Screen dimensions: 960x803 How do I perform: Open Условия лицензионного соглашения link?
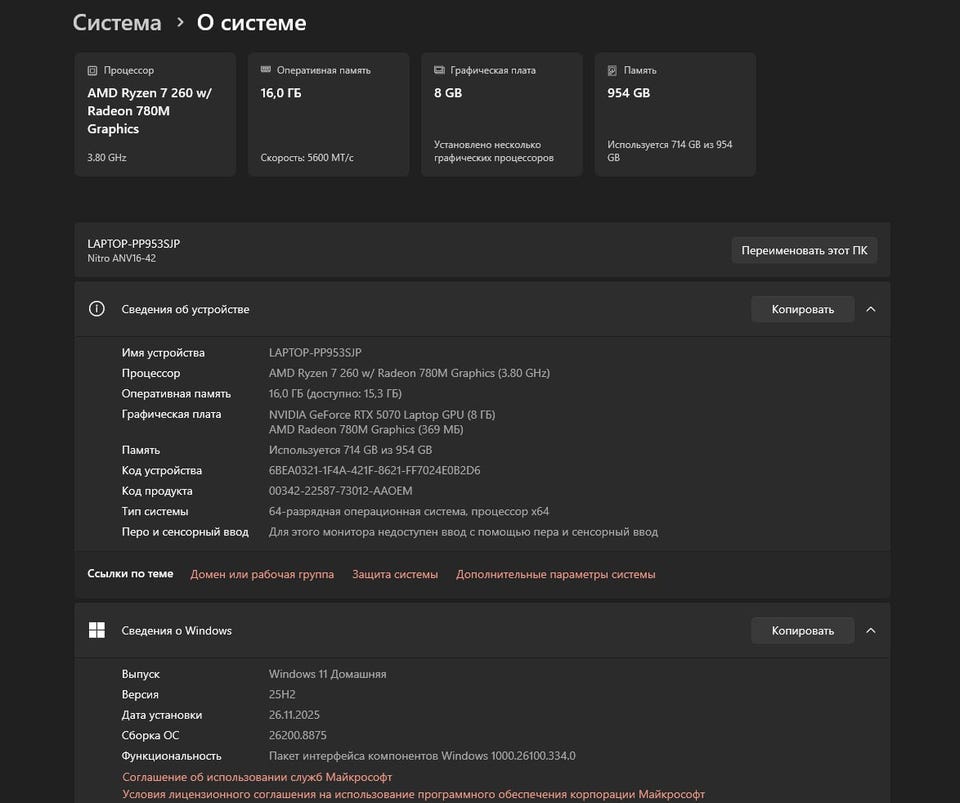[413, 794]
